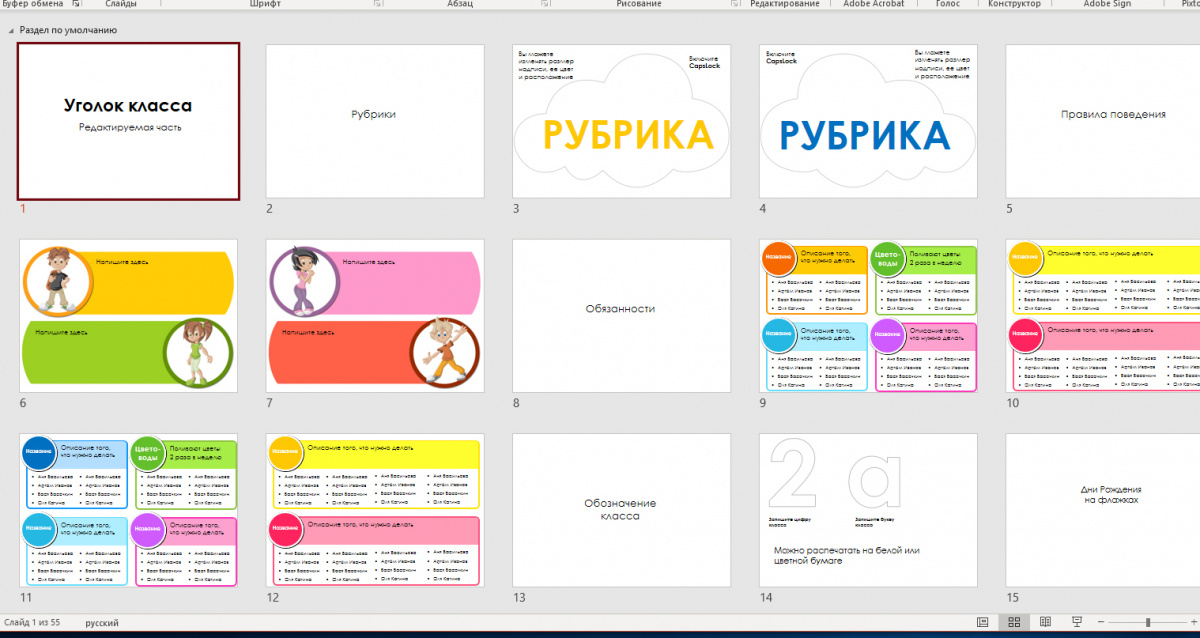Select slide with yellow РУБРИКА text
The width and height of the screenshot is (1200, 638).
coord(622,121)
